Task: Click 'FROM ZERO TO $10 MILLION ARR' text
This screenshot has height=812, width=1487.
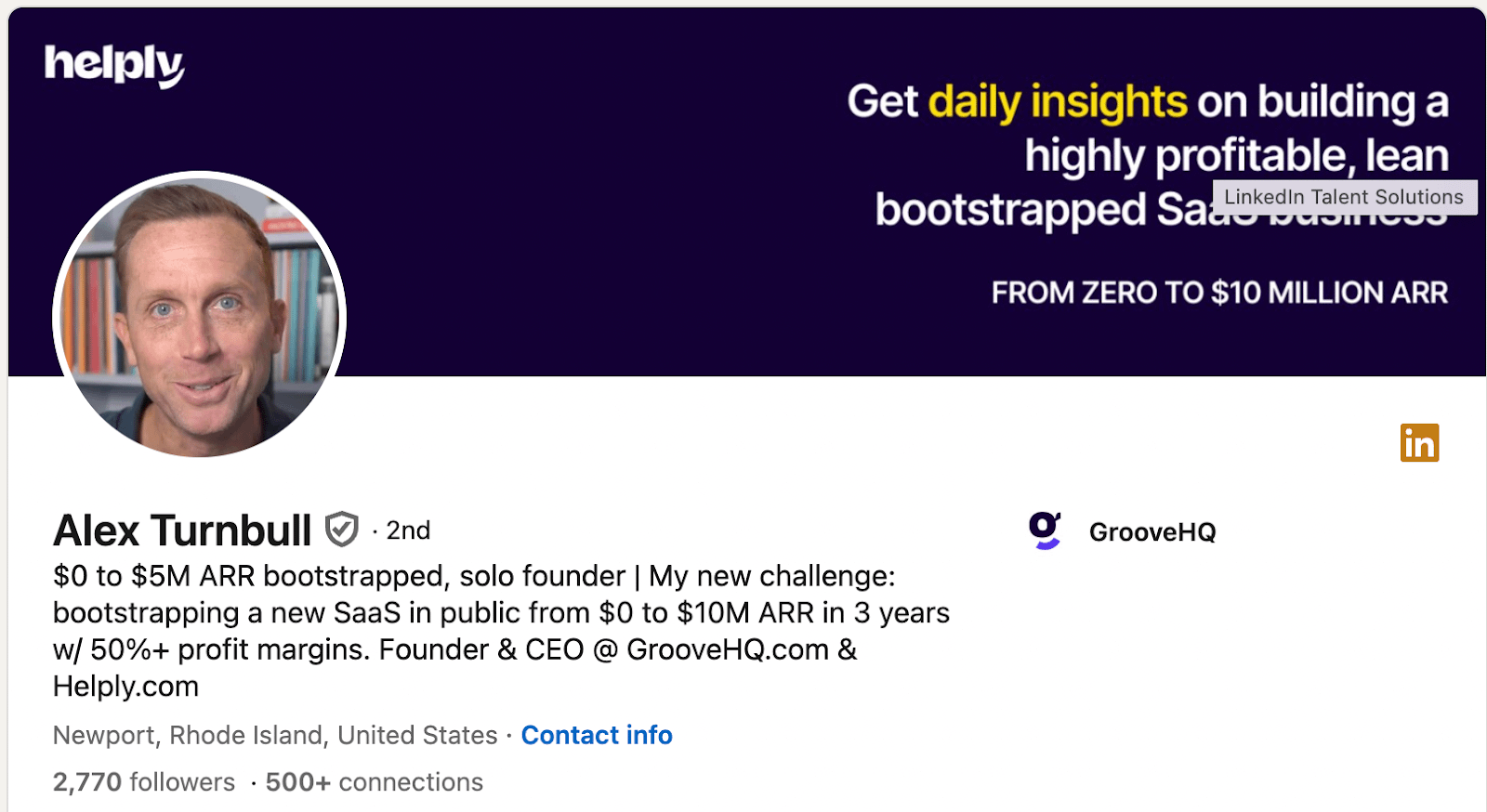Action: [x=1219, y=293]
